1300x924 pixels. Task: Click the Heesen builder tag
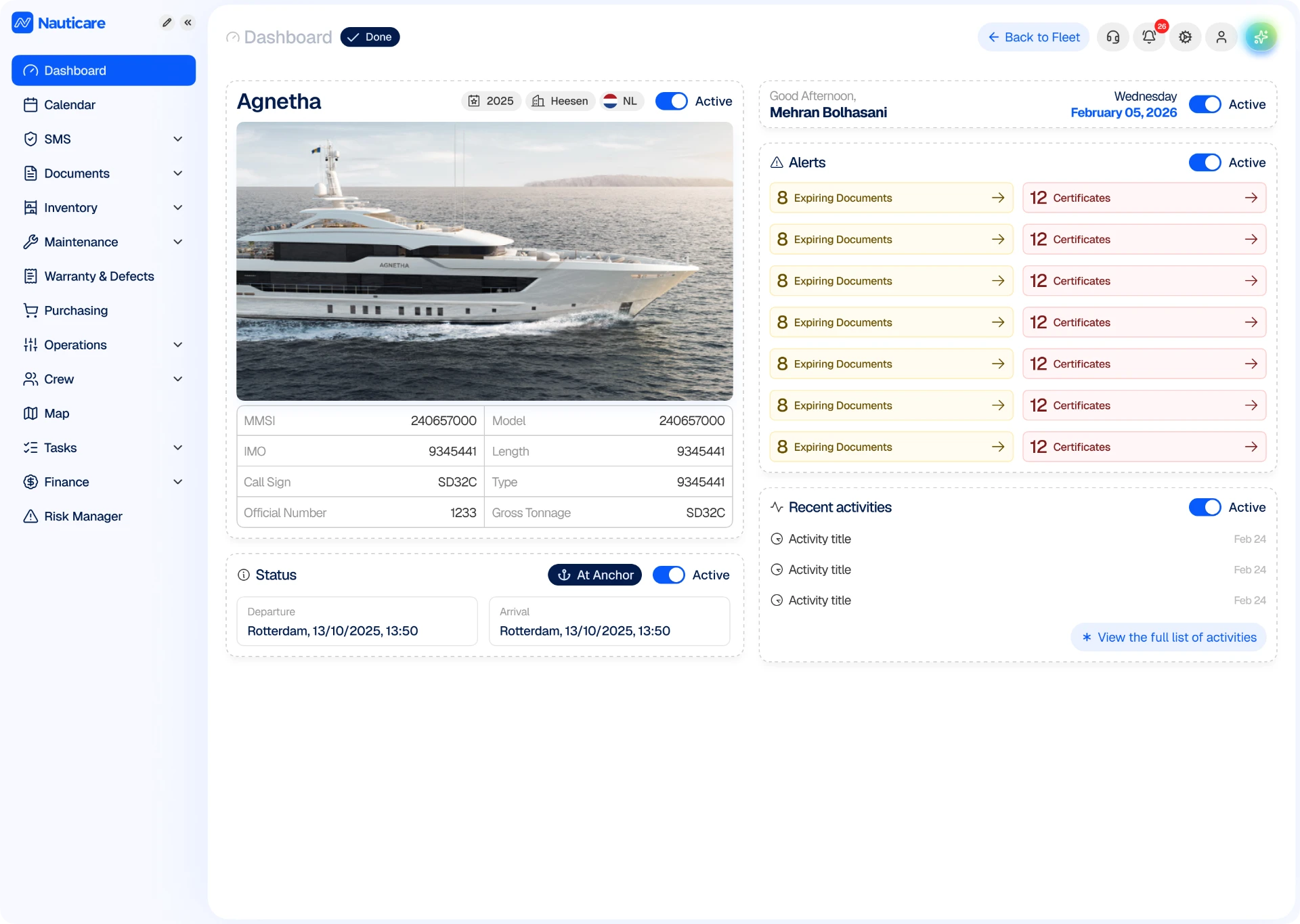(x=560, y=101)
